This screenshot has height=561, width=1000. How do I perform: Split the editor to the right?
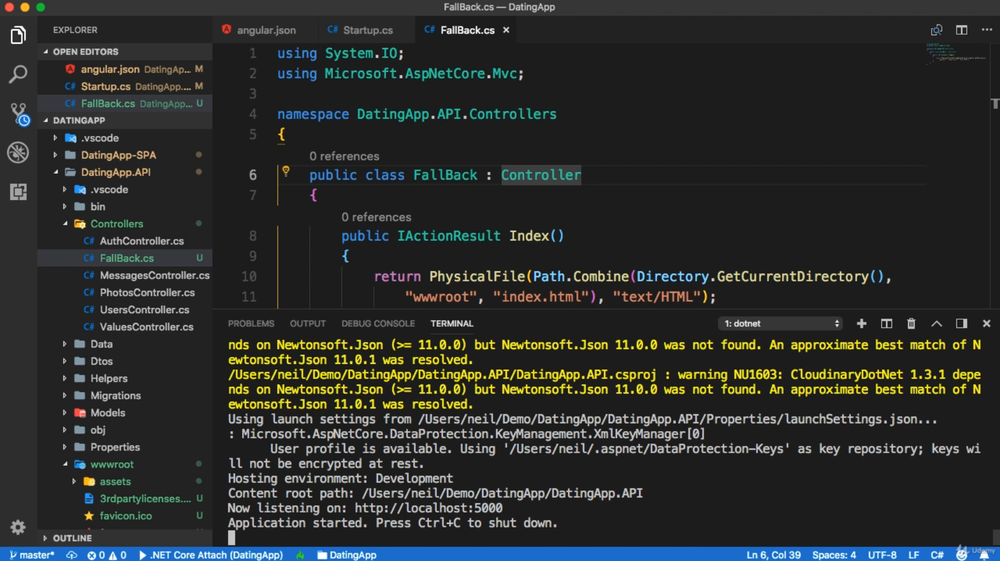click(x=962, y=30)
